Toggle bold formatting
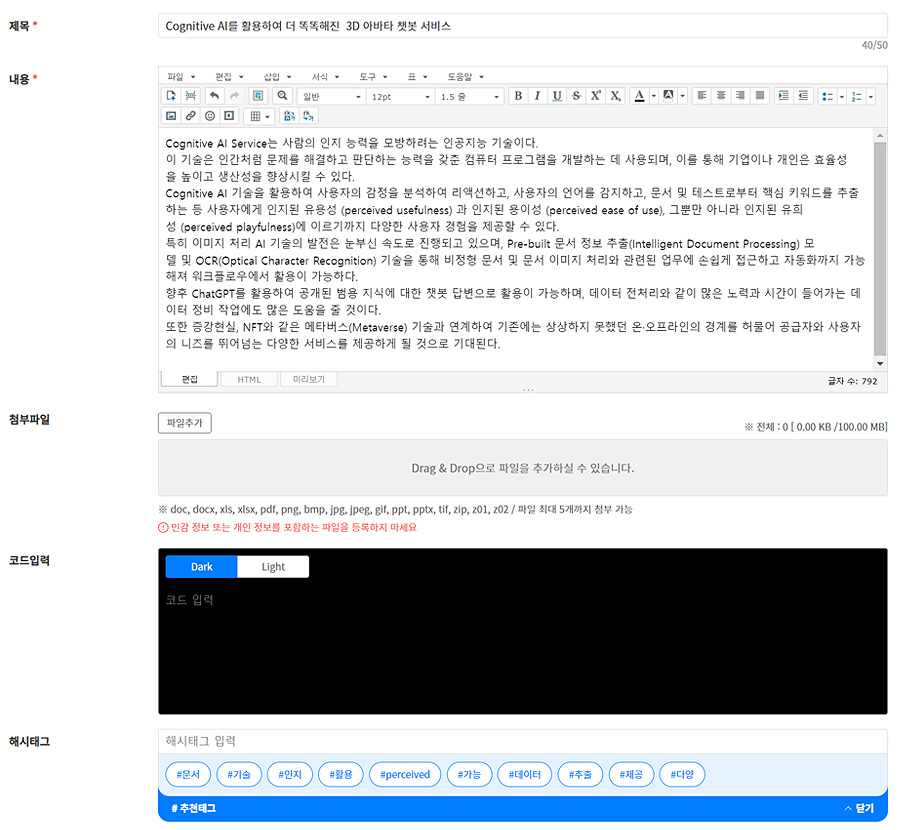The image size is (900, 830). 518,96
